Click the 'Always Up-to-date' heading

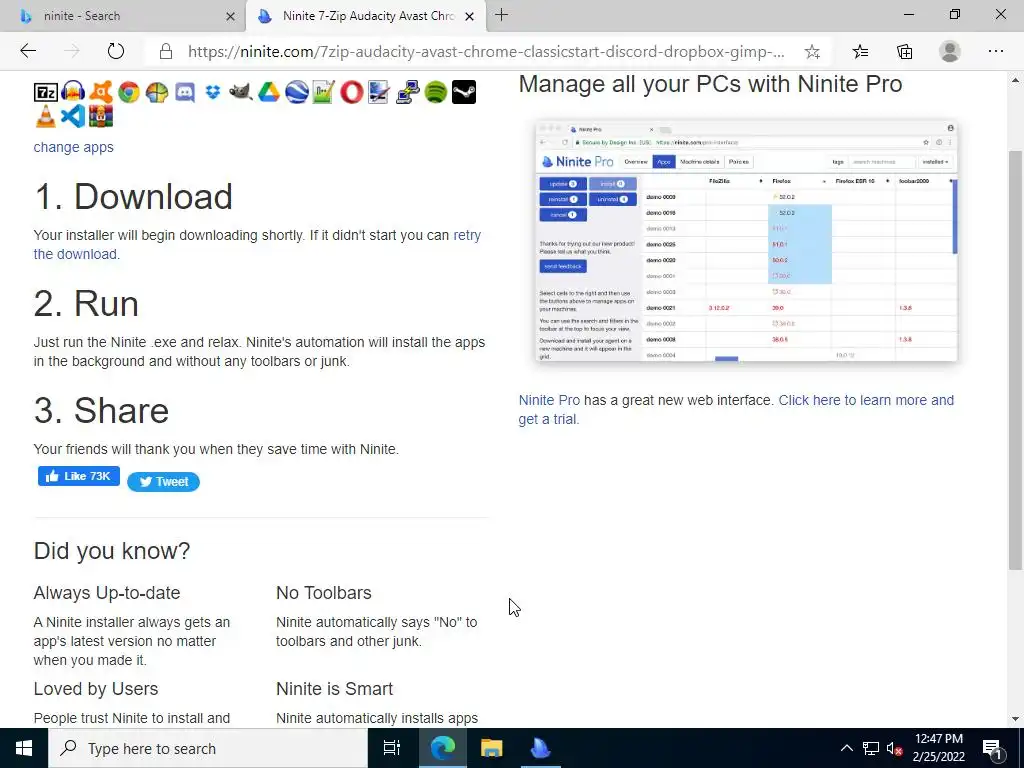(107, 592)
